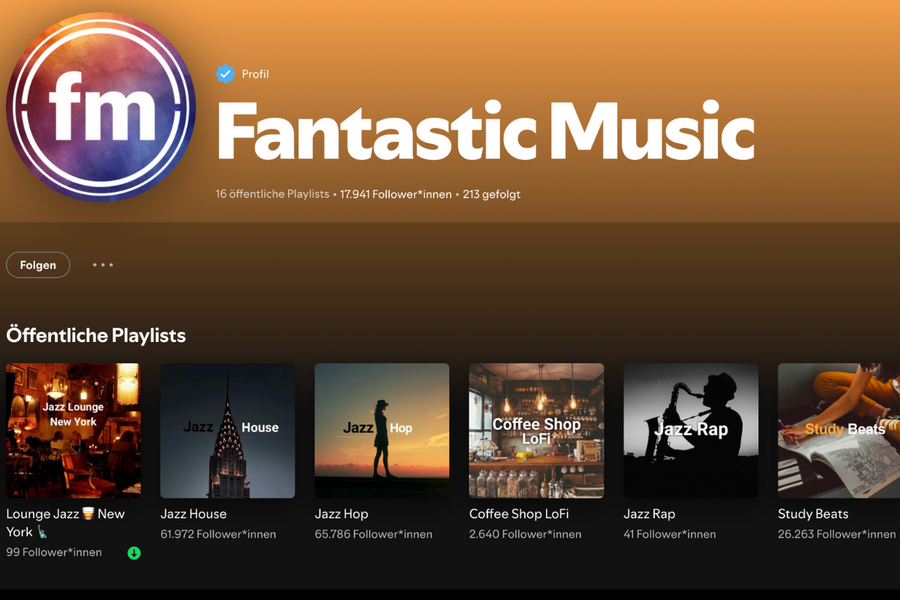Screen dimensions: 900x600
Task: Click the 61.972 Follower*innen text
Action: pos(218,535)
